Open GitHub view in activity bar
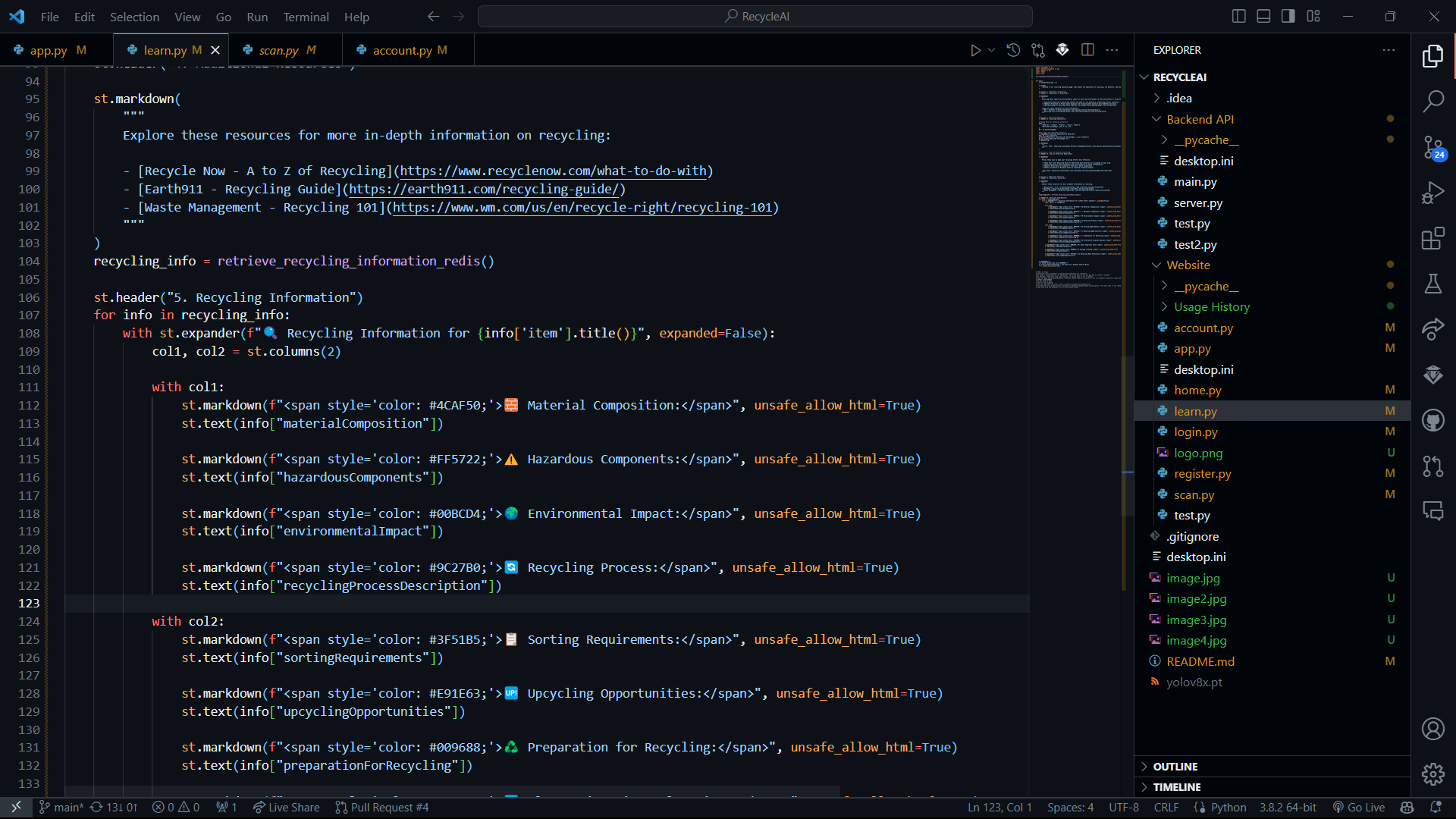The width and height of the screenshot is (1456, 819). pyautogui.click(x=1432, y=420)
